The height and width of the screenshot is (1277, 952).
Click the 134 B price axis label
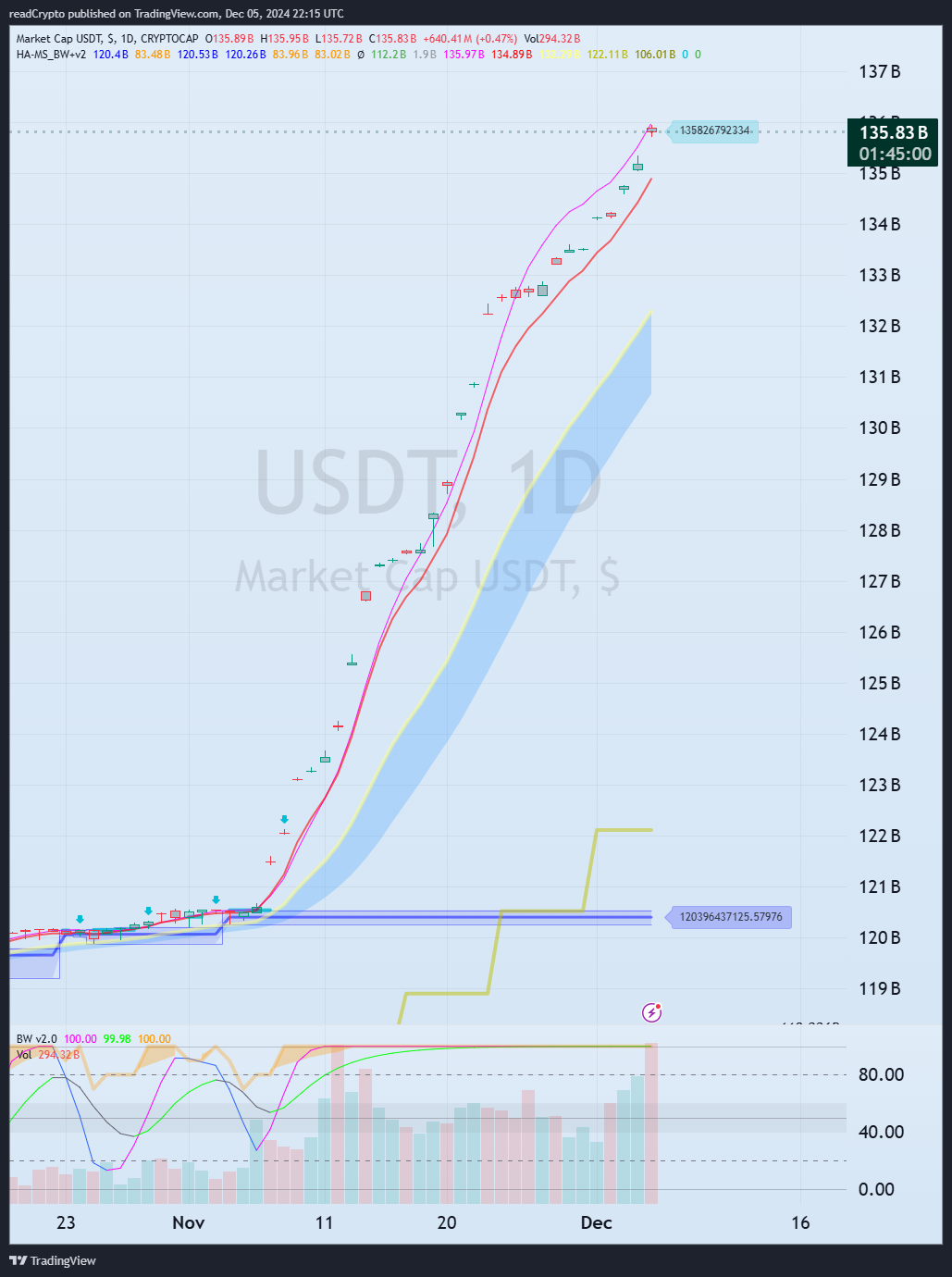coord(879,225)
